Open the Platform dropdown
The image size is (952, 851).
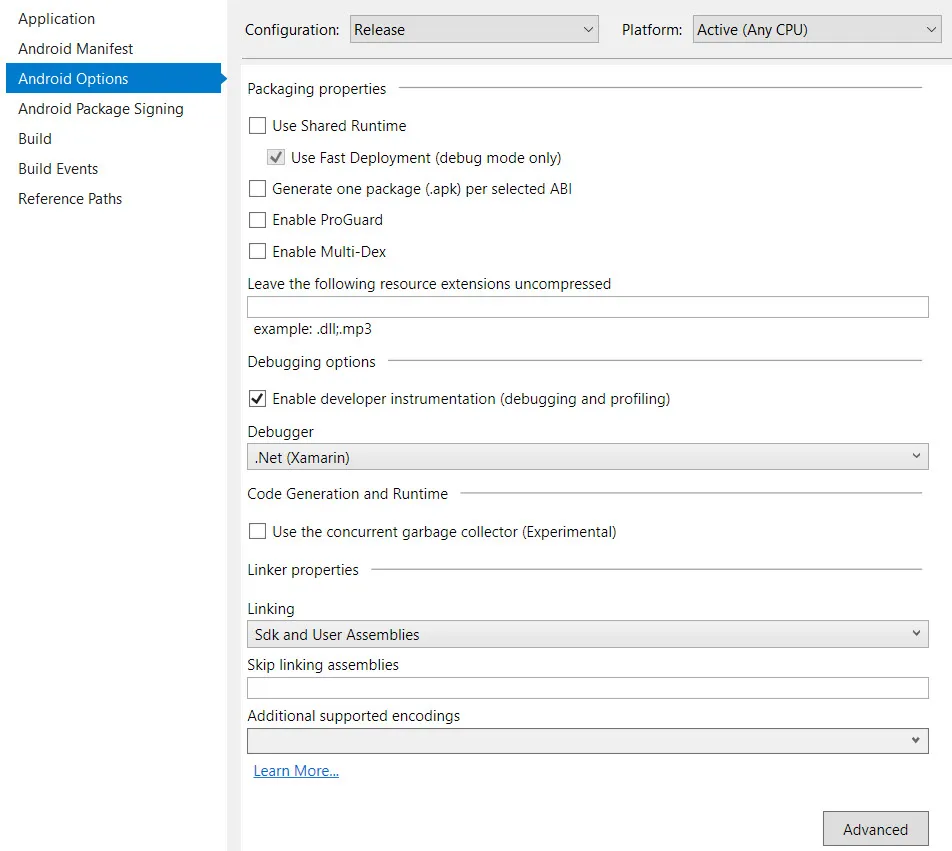817,30
